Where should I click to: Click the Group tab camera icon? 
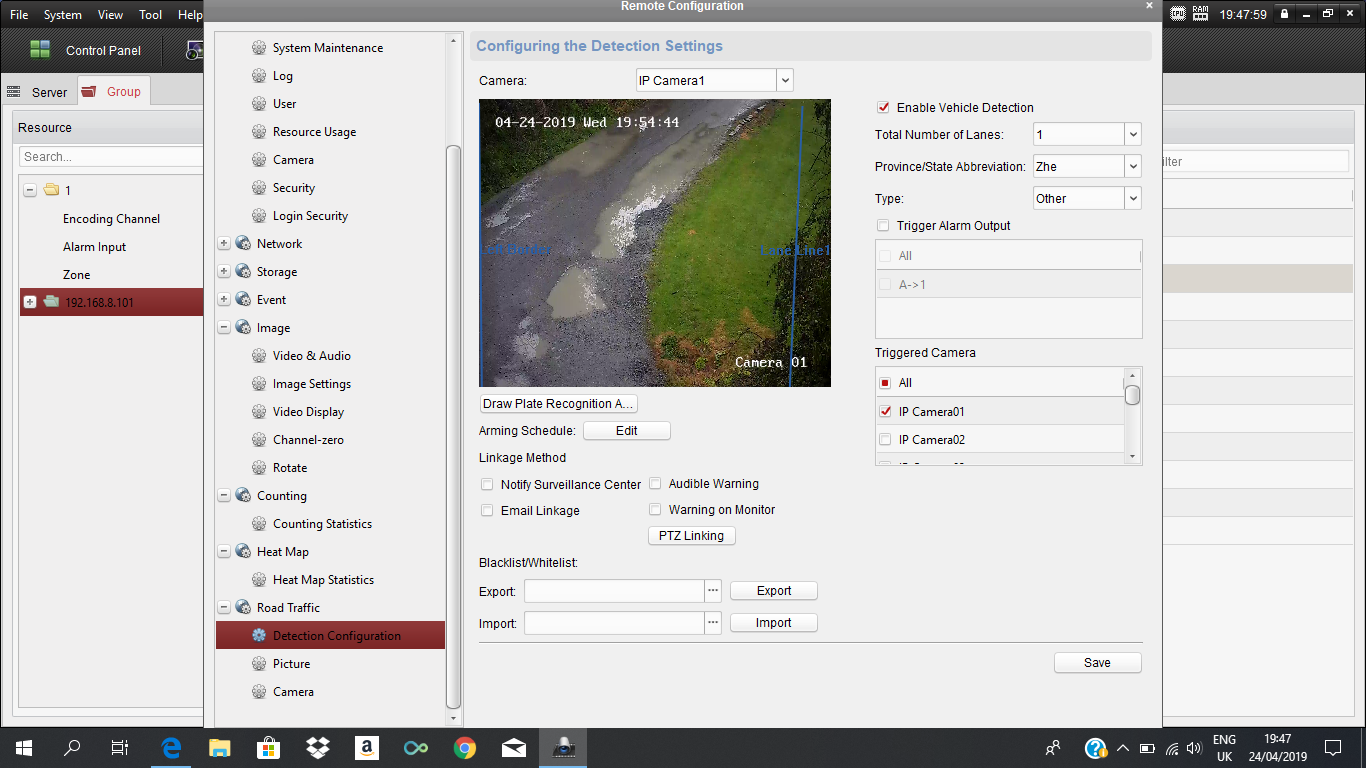click(x=90, y=91)
